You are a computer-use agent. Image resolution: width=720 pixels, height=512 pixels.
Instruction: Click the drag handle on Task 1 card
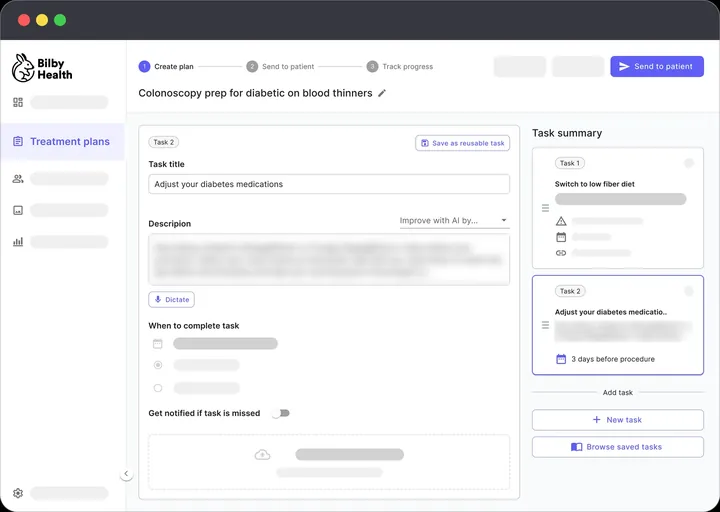(x=545, y=208)
